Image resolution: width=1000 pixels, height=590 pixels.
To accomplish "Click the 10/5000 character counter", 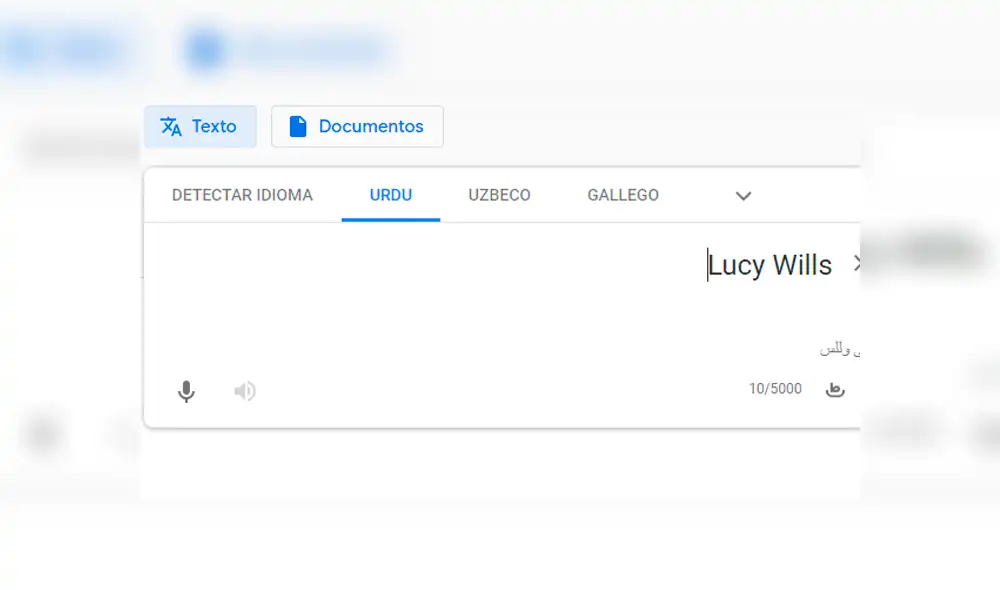I will (x=776, y=389).
